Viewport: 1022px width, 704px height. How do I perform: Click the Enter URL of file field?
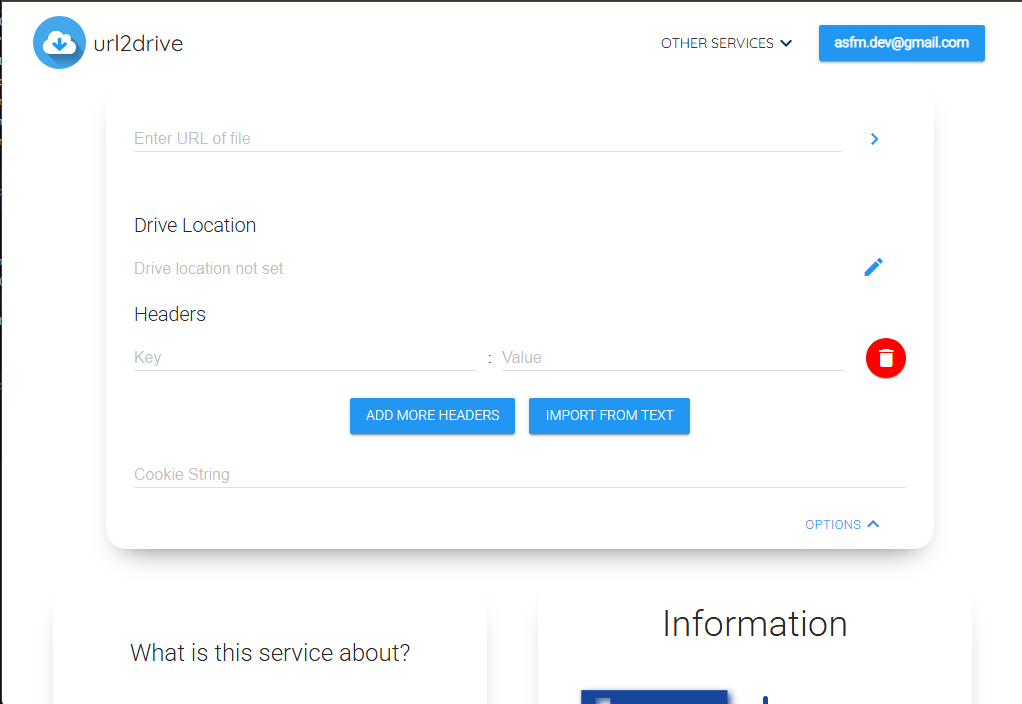click(x=400, y=138)
